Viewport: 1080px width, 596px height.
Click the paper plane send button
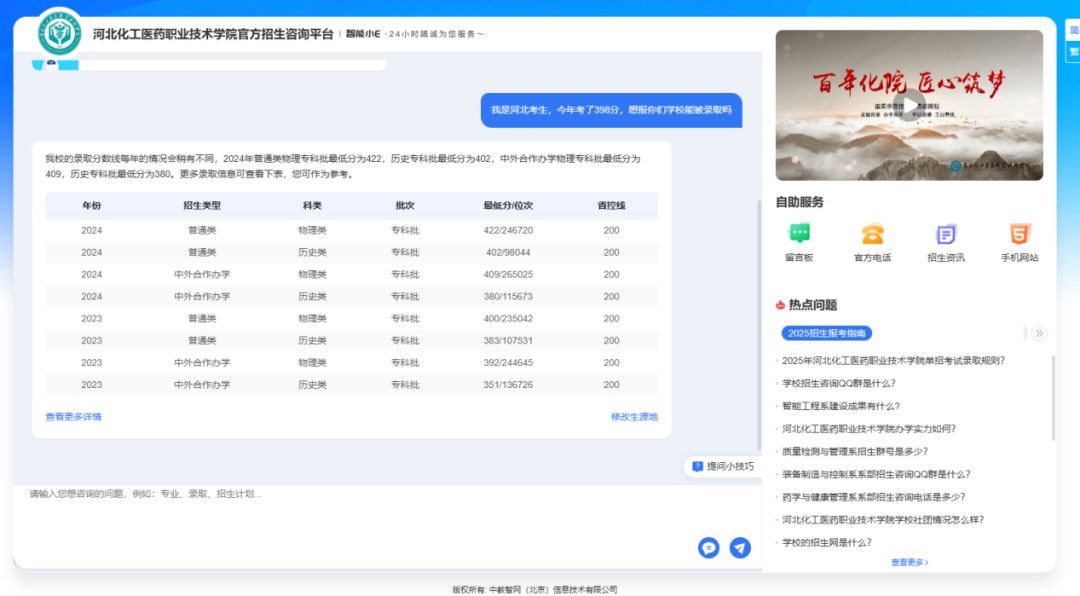[x=740, y=547]
